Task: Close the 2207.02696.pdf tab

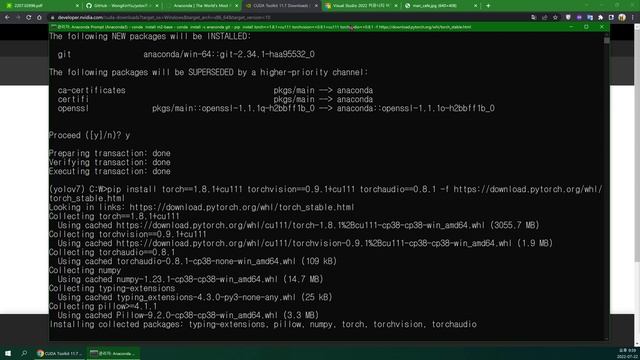Action: 77,6
